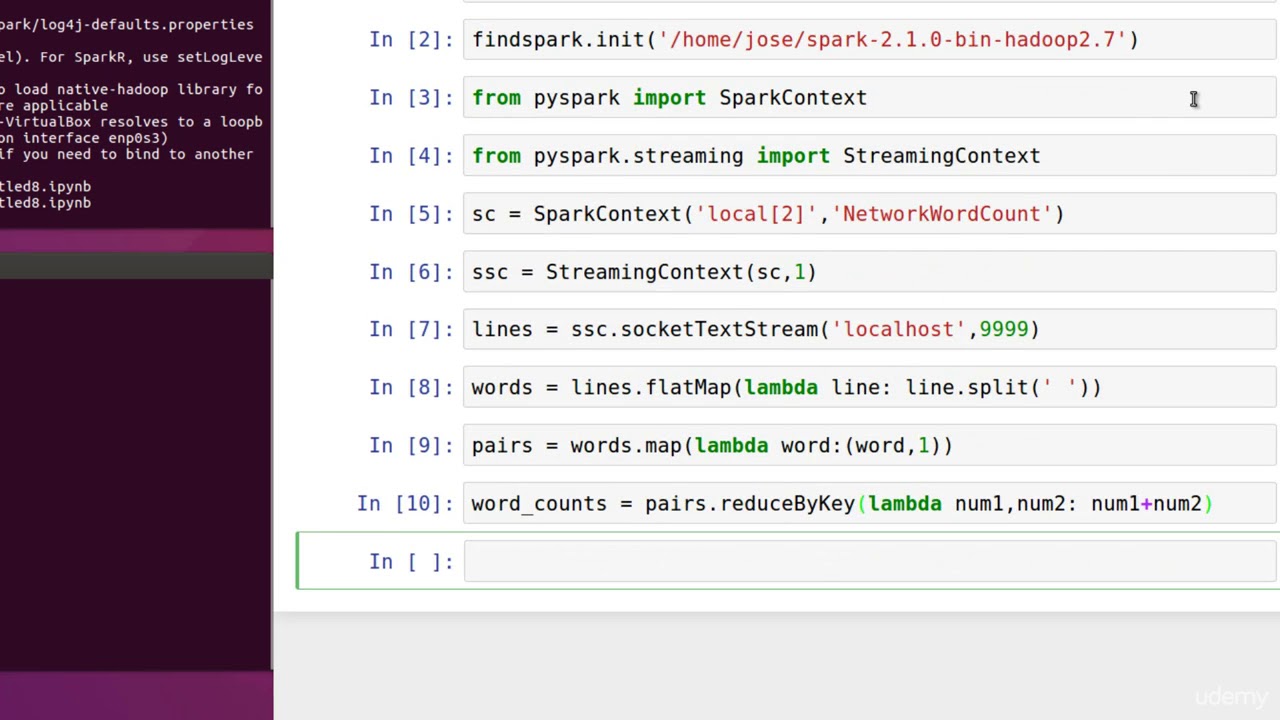Click cell In [10] with reduceByKey
Screen dimensions: 1280x720
click(870, 503)
